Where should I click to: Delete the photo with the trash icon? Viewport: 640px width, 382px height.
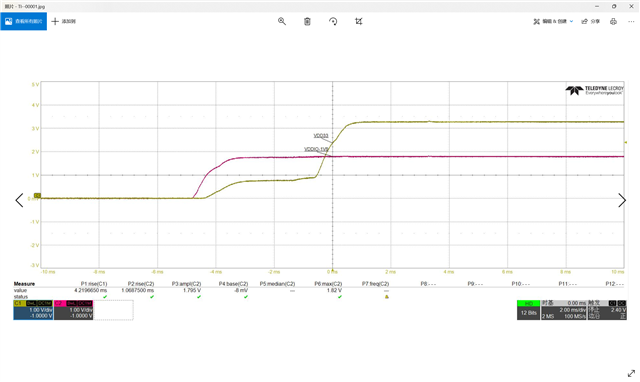pos(307,21)
